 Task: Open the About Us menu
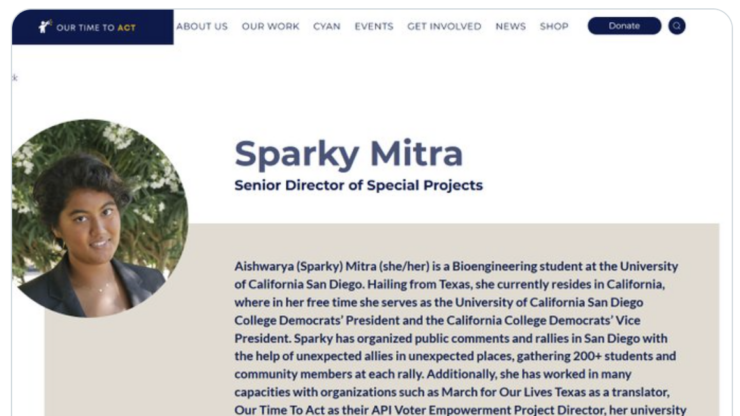tap(202, 27)
